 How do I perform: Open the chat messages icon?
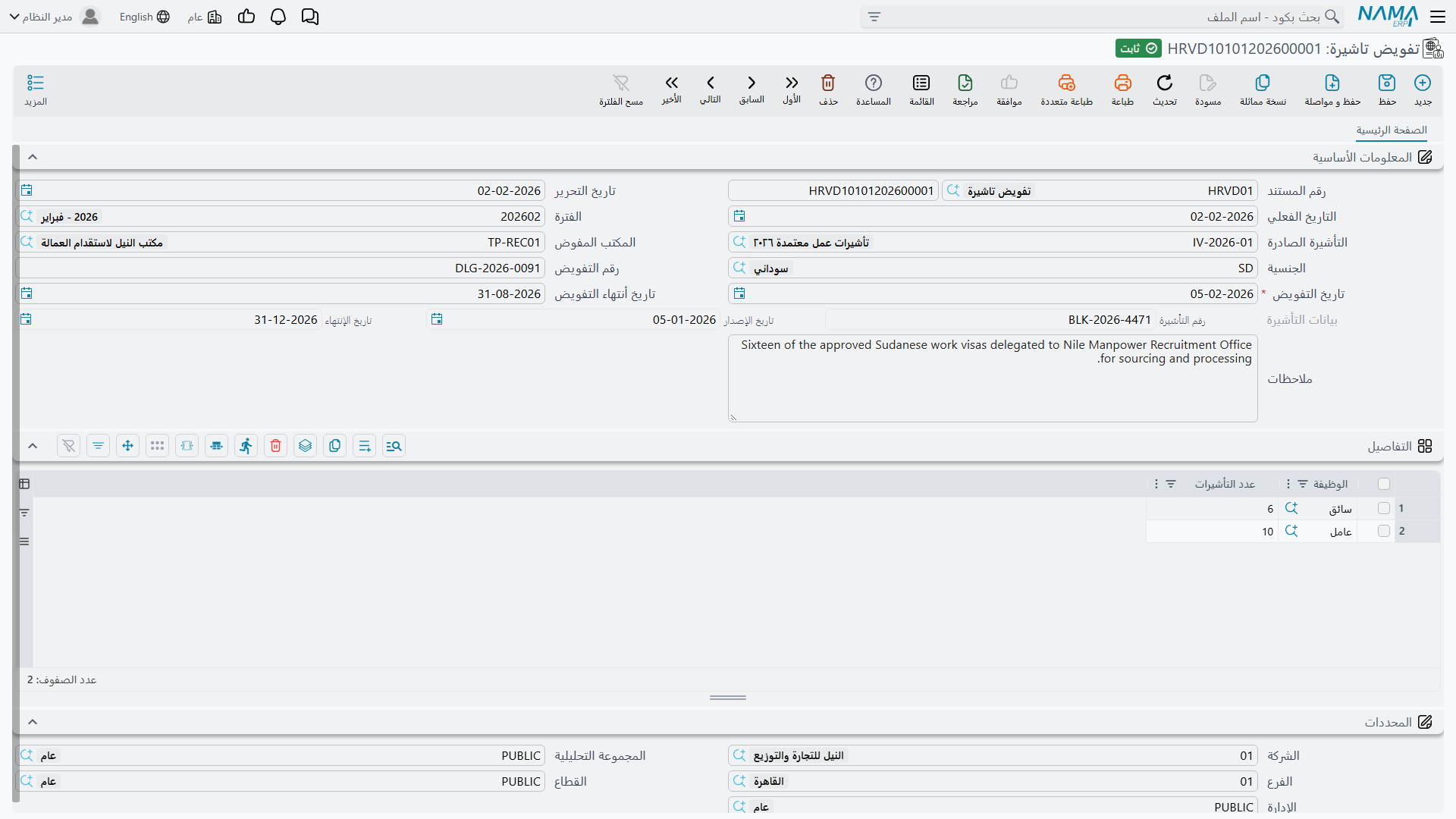[310, 17]
